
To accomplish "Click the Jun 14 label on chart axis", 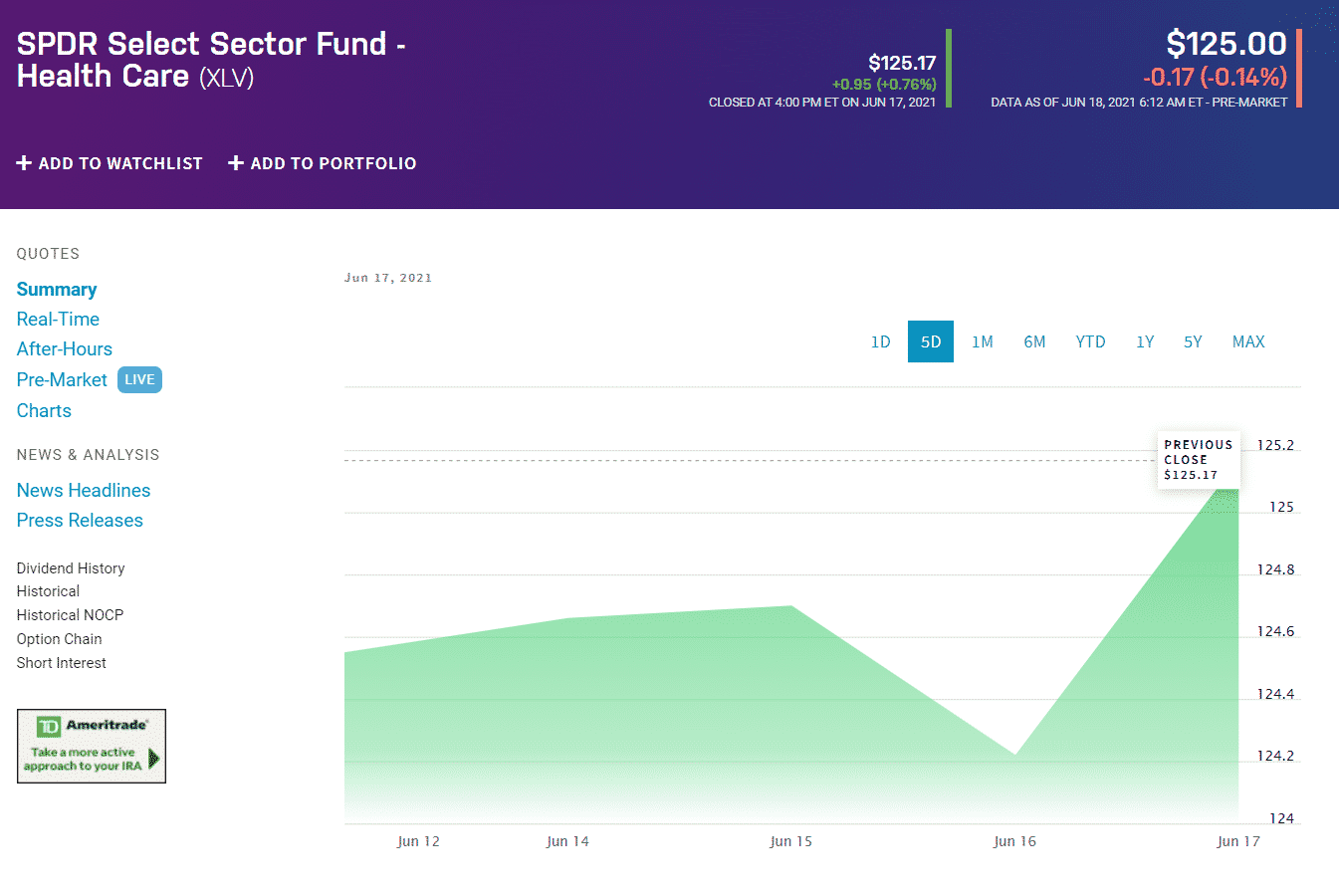I will coord(567,841).
